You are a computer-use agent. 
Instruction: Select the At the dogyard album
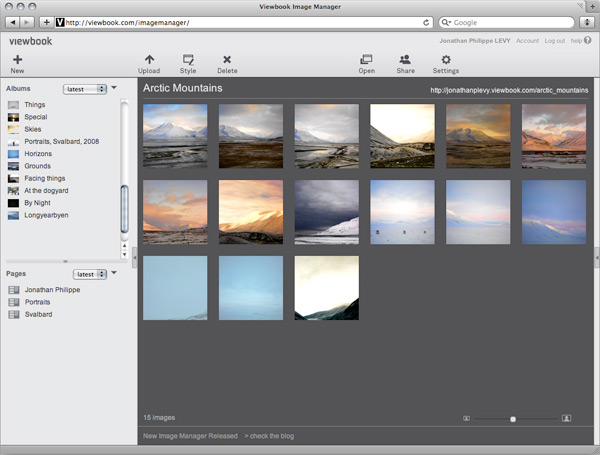click(x=46, y=191)
